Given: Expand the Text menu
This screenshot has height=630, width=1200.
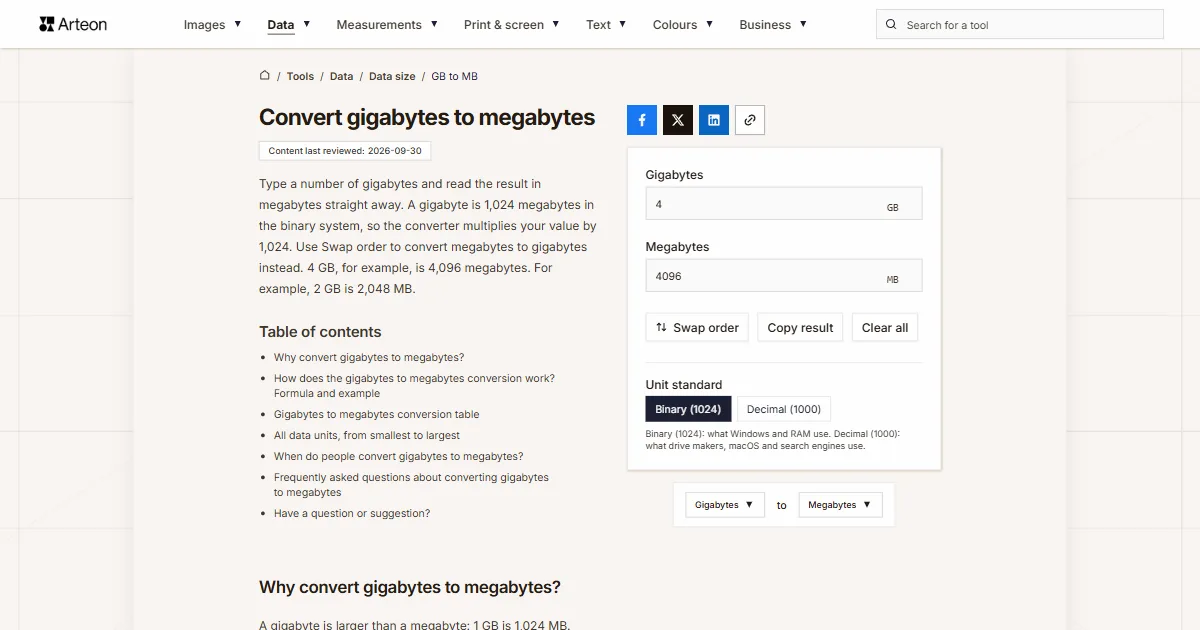Looking at the screenshot, I should click(606, 25).
